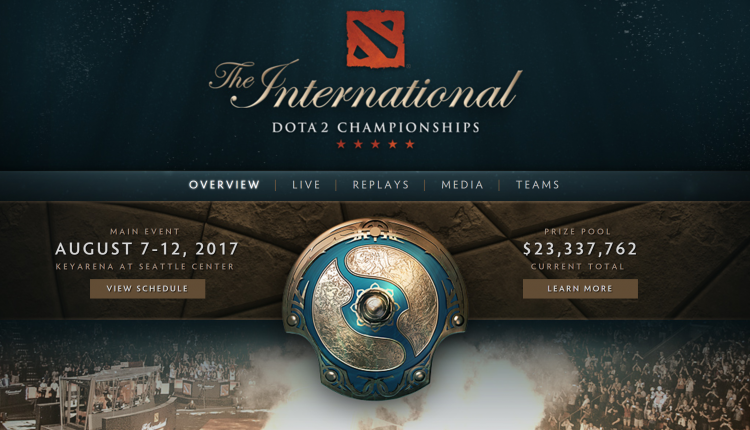Click the KeyArena at Seattle Center text

[x=145, y=266]
